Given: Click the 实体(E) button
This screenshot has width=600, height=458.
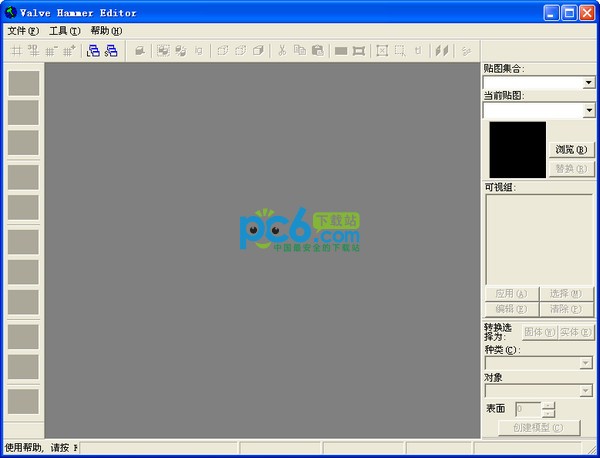Looking at the screenshot, I should (x=576, y=332).
